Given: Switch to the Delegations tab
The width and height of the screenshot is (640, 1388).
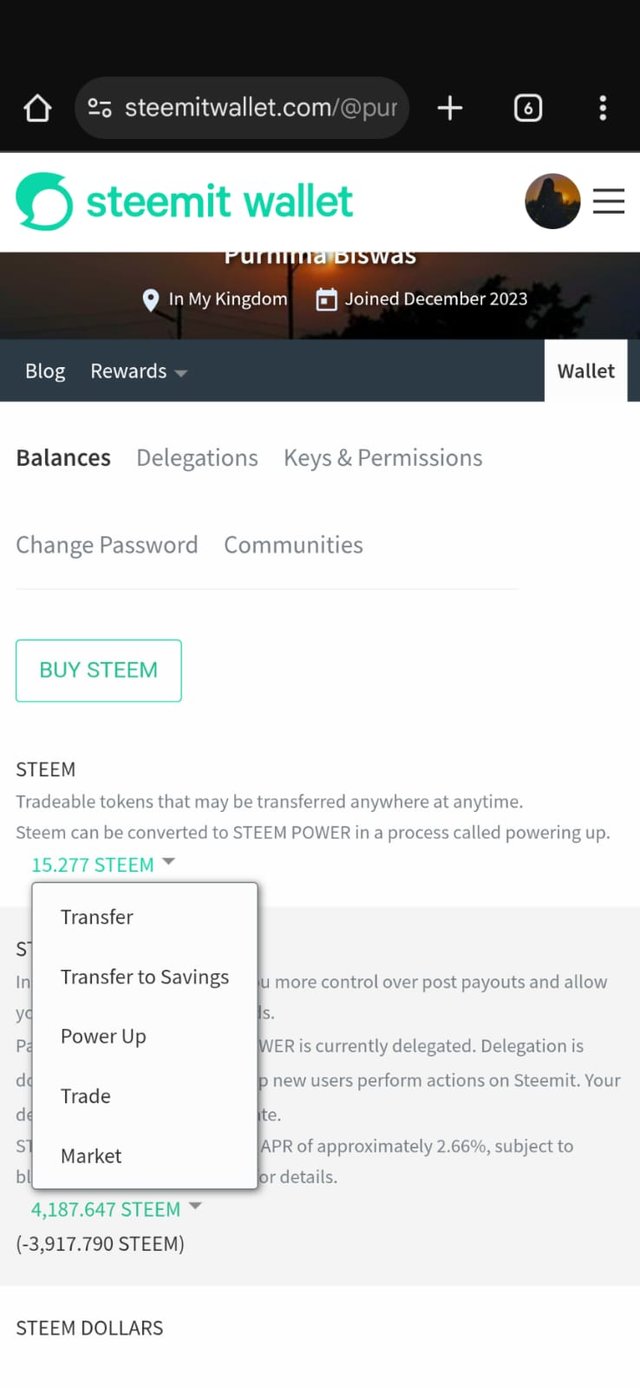Looking at the screenshot, I should (x=197, y=458).
